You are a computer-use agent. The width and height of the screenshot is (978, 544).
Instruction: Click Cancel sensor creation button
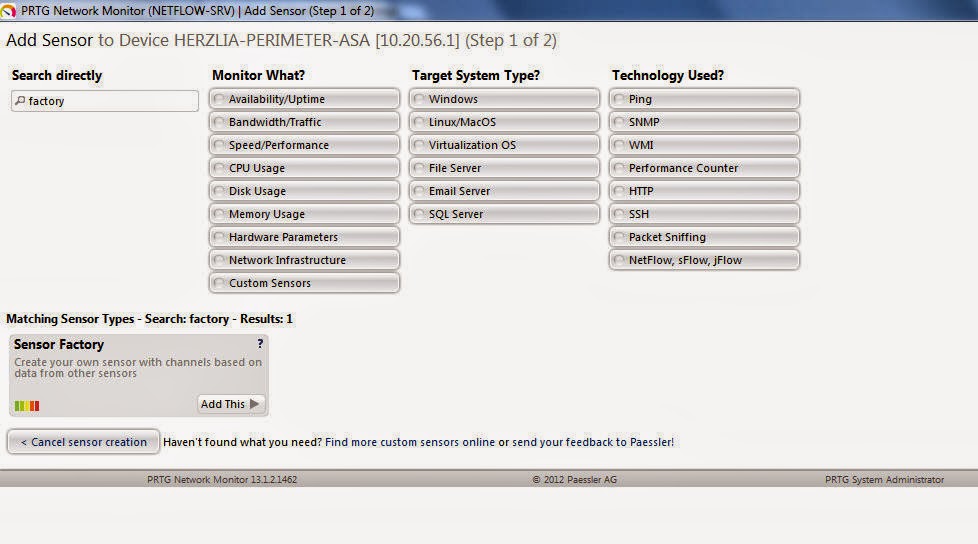click(84, 442)
